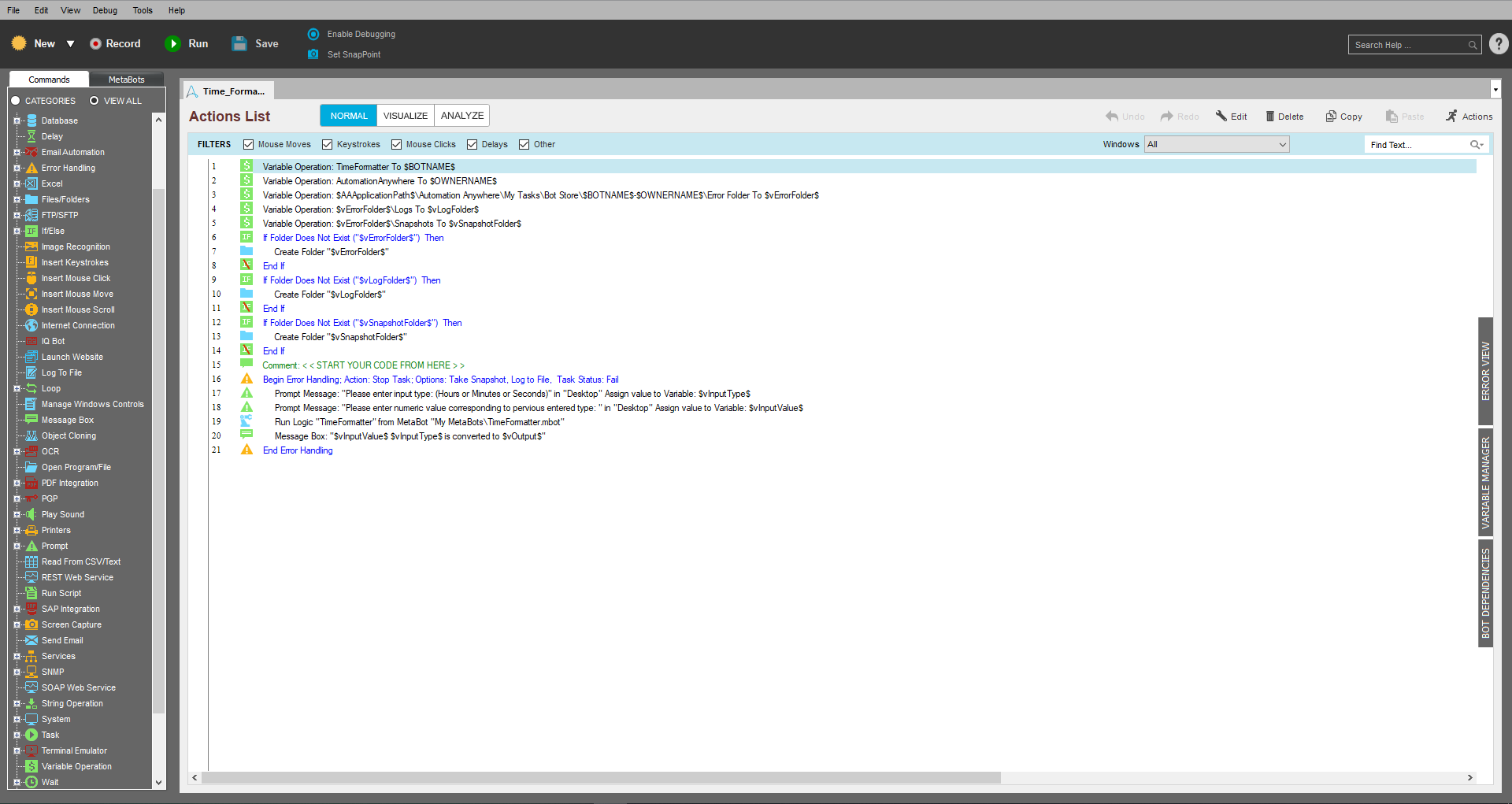This screenshot has height=804, width=1512.
Task: Expand the Error Handling tree node
Action: (17, 168)
